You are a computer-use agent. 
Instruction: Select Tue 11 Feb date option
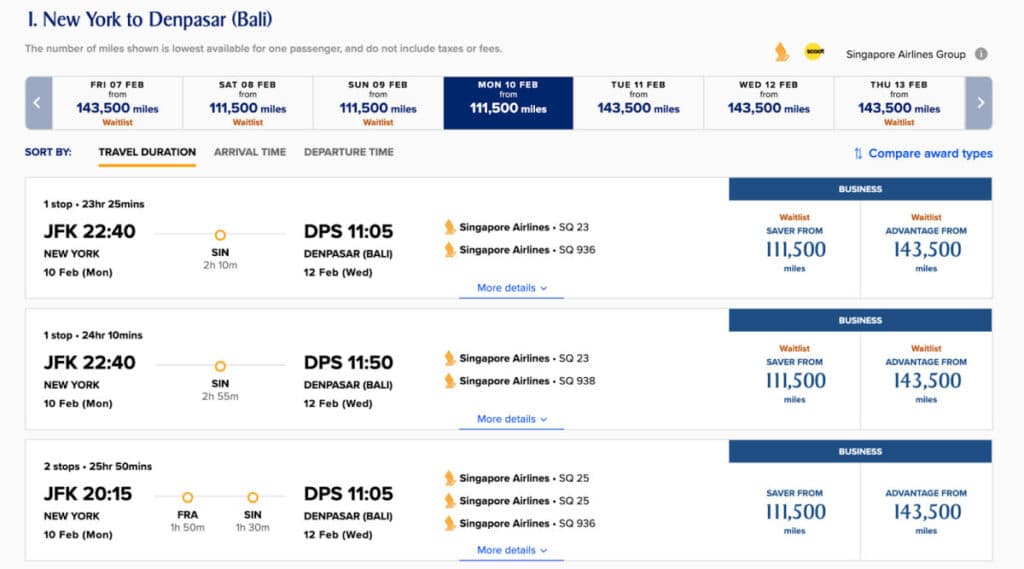pos(638,103)
